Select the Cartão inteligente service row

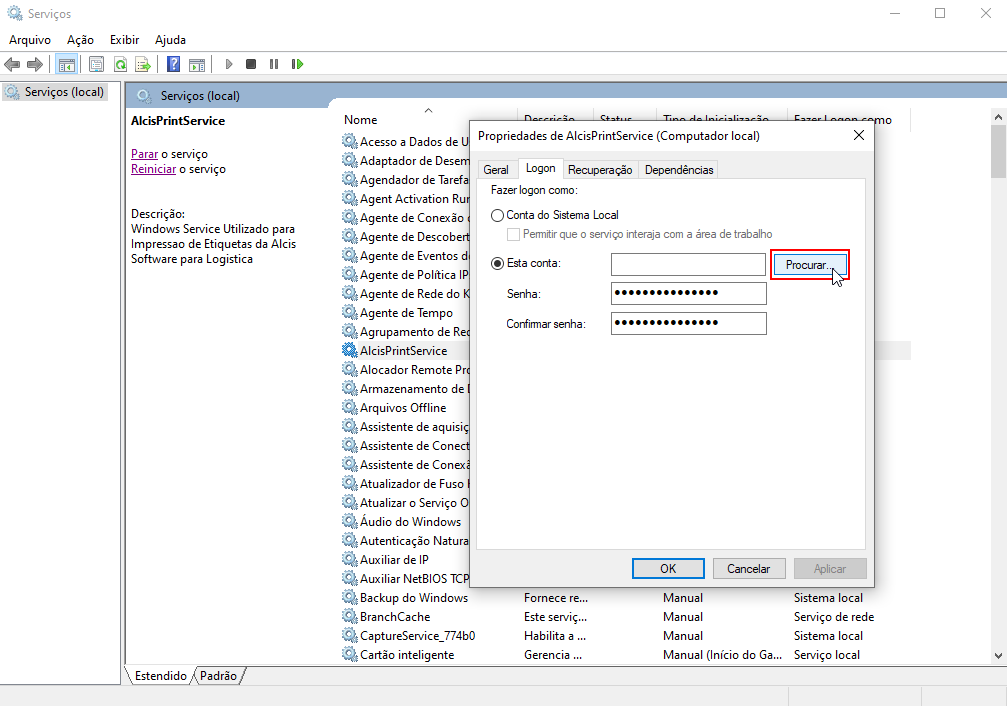click(x=626, y=654)
